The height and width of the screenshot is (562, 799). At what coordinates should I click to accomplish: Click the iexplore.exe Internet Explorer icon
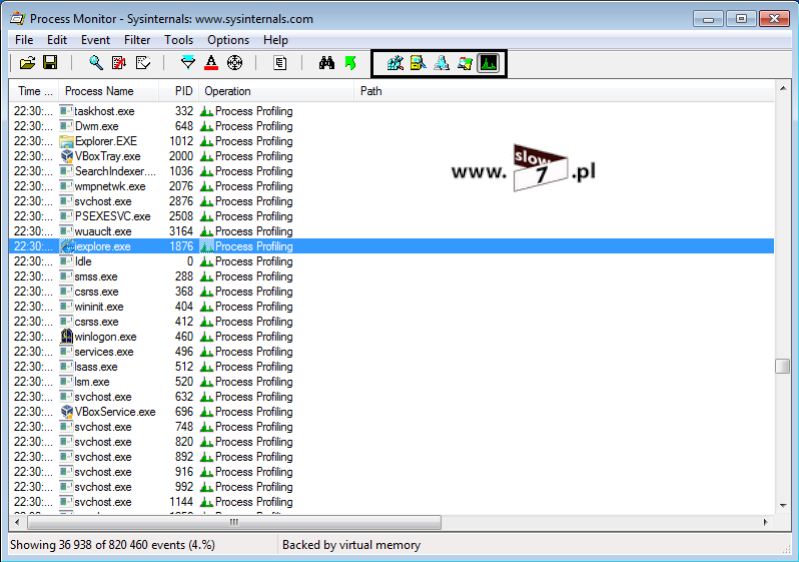click(x=67, y=246)
